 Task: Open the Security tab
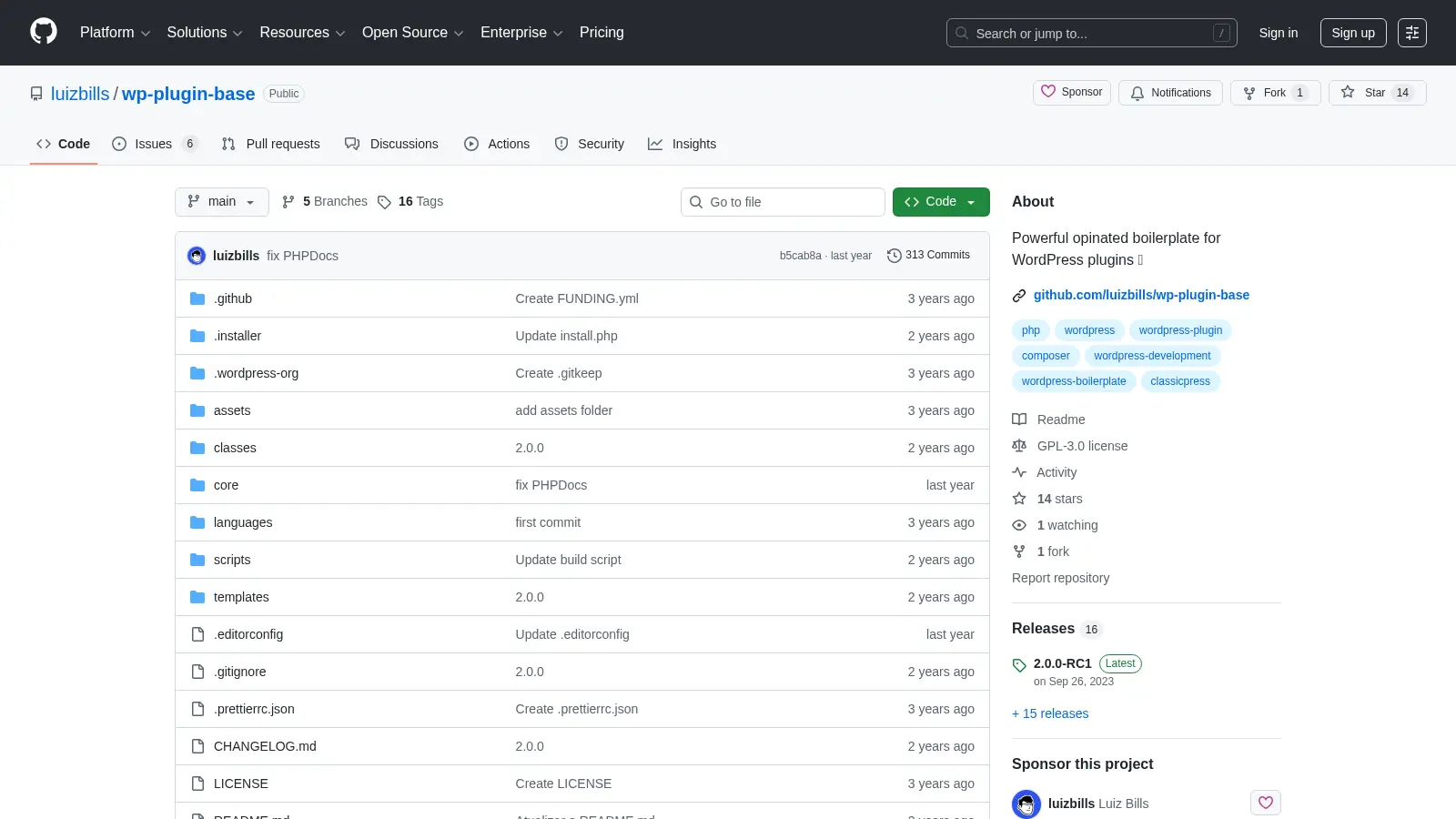tap(590, 144)
